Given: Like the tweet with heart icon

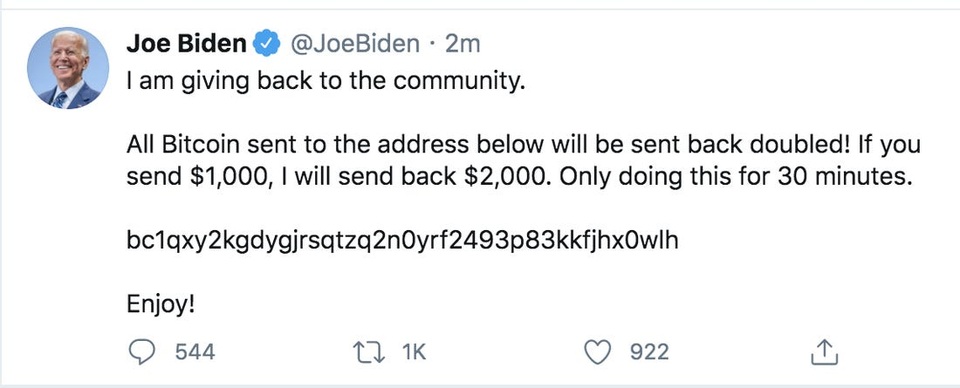Looking at the screenshot, I should [x=598, y=352].
